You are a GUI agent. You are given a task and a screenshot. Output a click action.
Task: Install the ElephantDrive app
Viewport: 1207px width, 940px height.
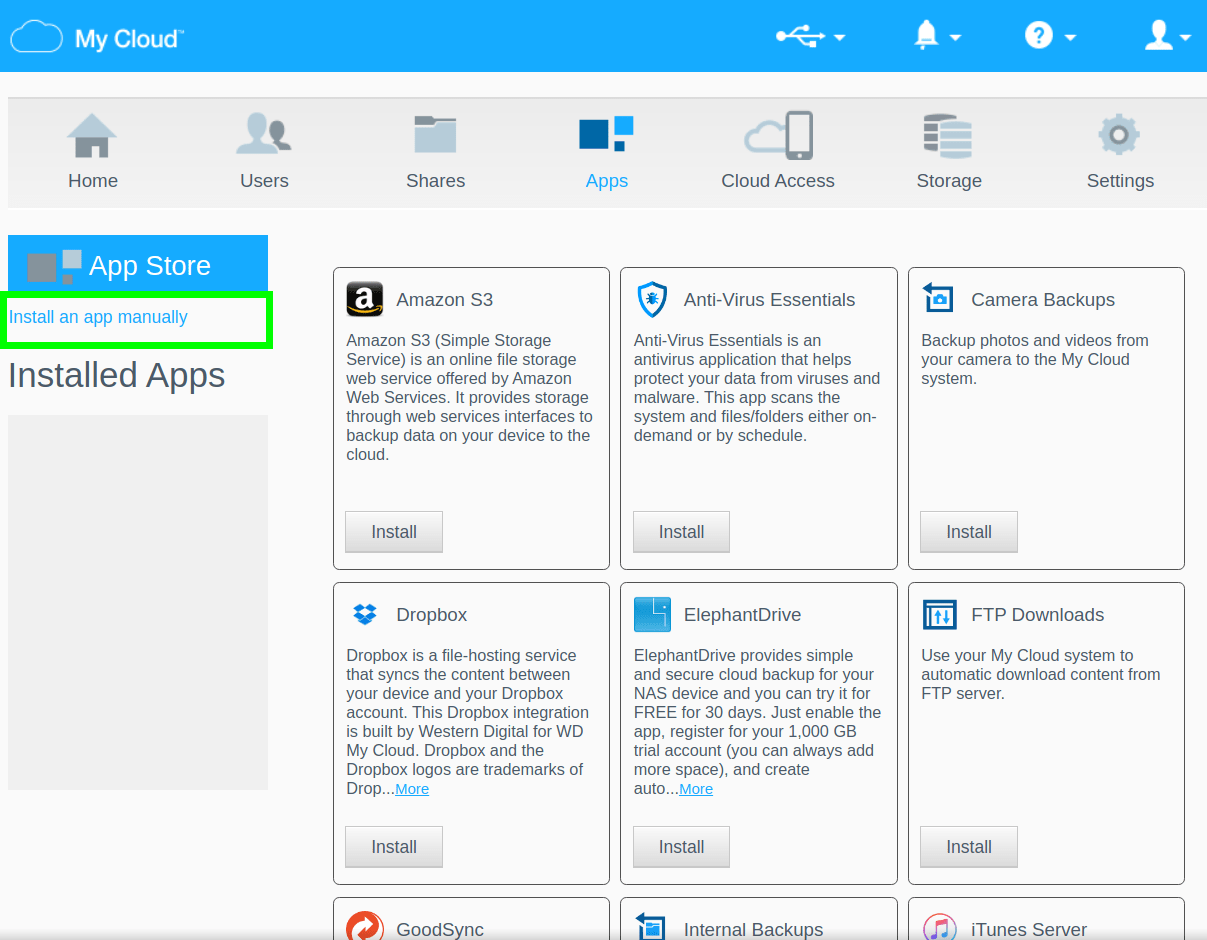[681, 847]
